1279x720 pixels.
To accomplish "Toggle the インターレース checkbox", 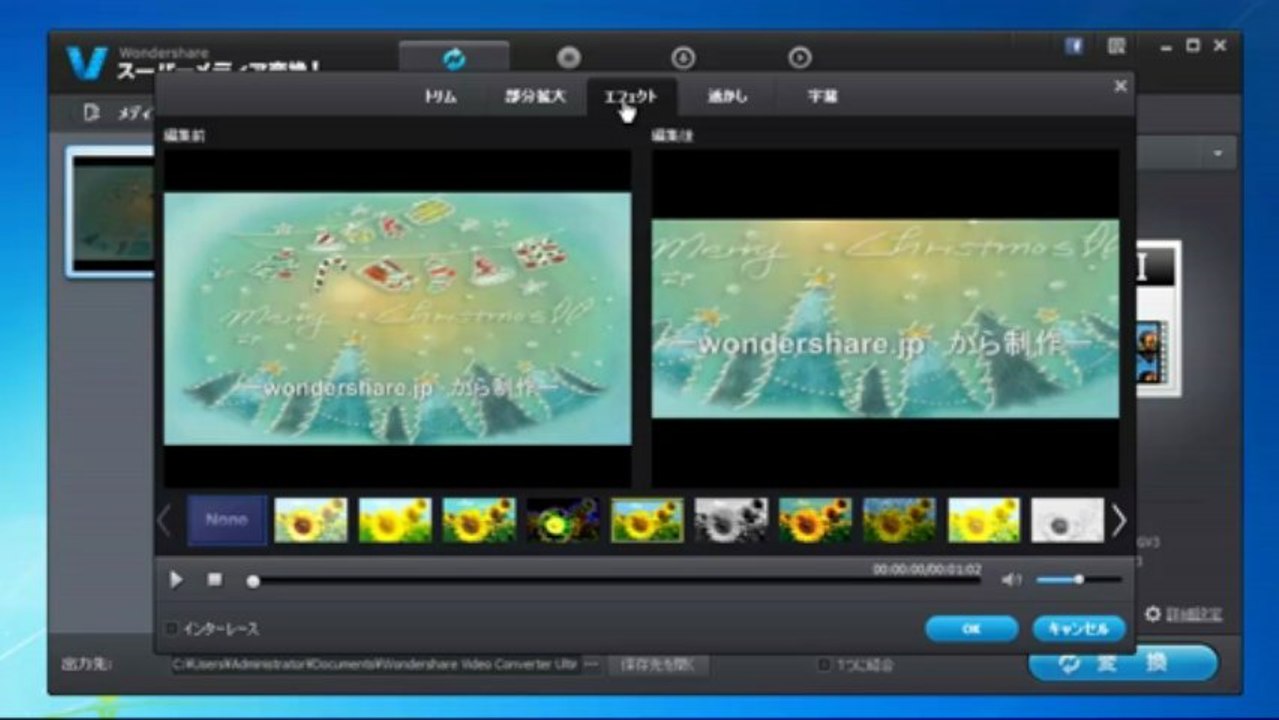I will pyautogui.click(x=172, y=628).
